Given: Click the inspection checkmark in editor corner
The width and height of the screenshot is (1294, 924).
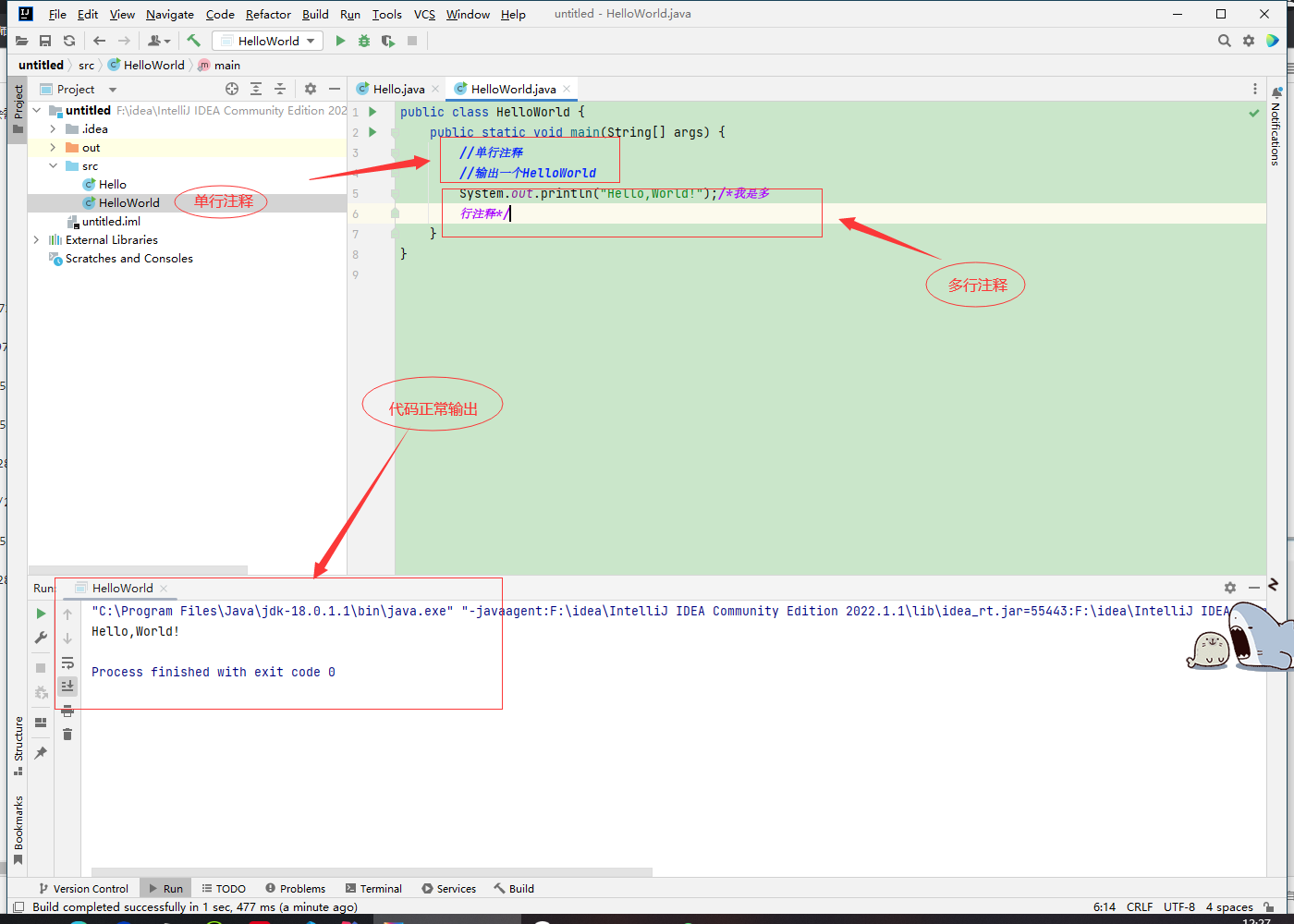Looking at the screenshot, I should (1254, 113).
